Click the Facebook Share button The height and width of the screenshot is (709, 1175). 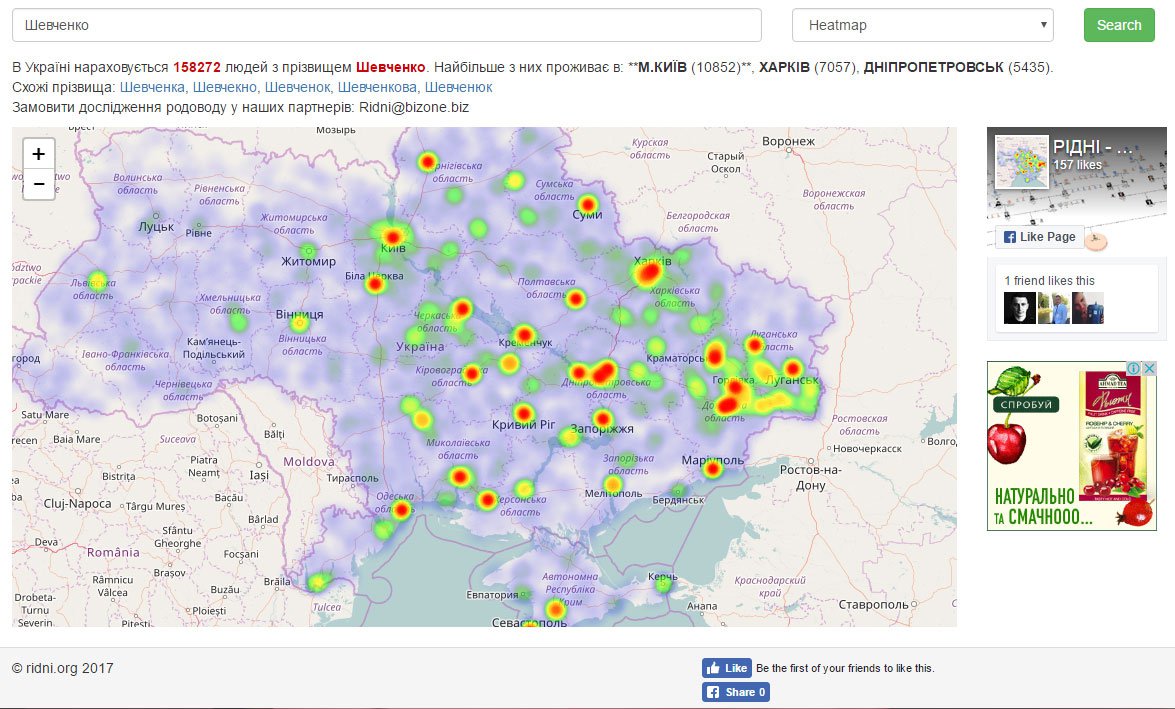pyautogui.click(x=736, y=692)
